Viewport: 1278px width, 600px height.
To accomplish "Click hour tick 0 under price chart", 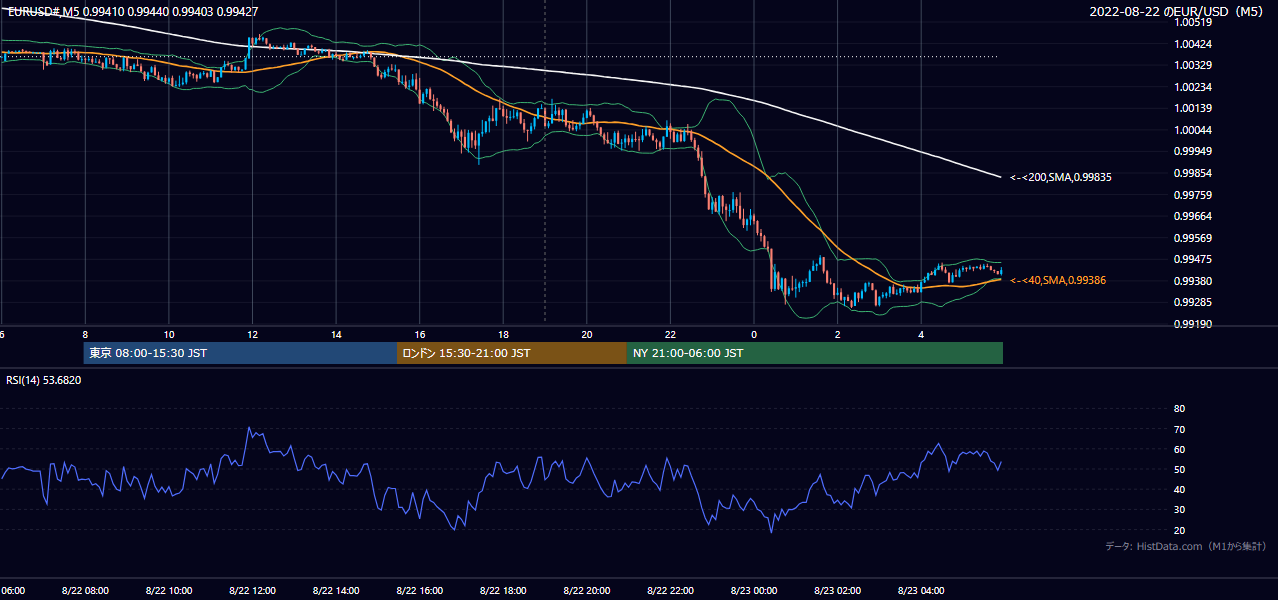I will click(x=754, y=334).
